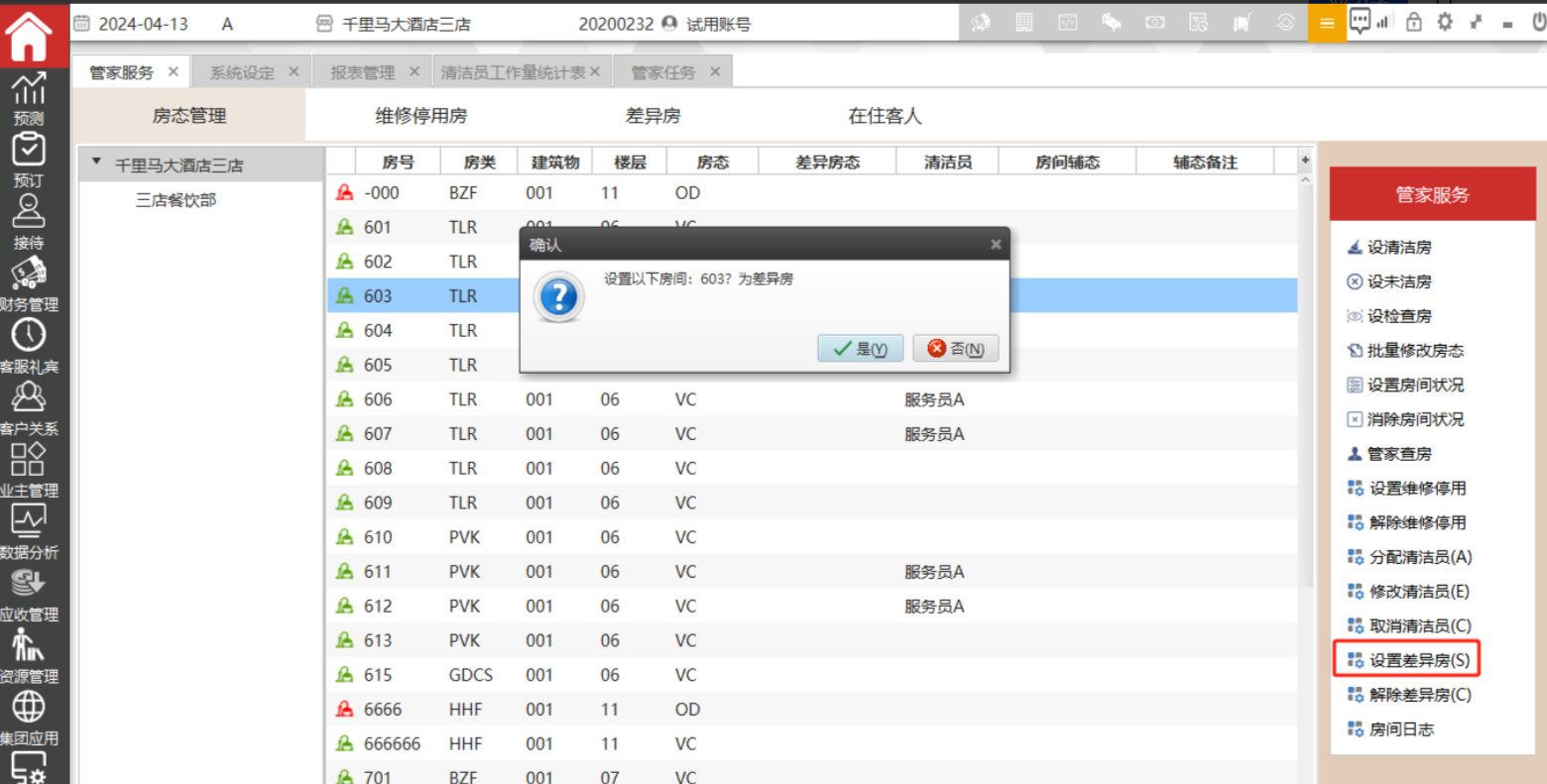The height and width of the screenshot is (784, 1547).
Task: Open settings gear icon in top bar
Action: 1445,22
